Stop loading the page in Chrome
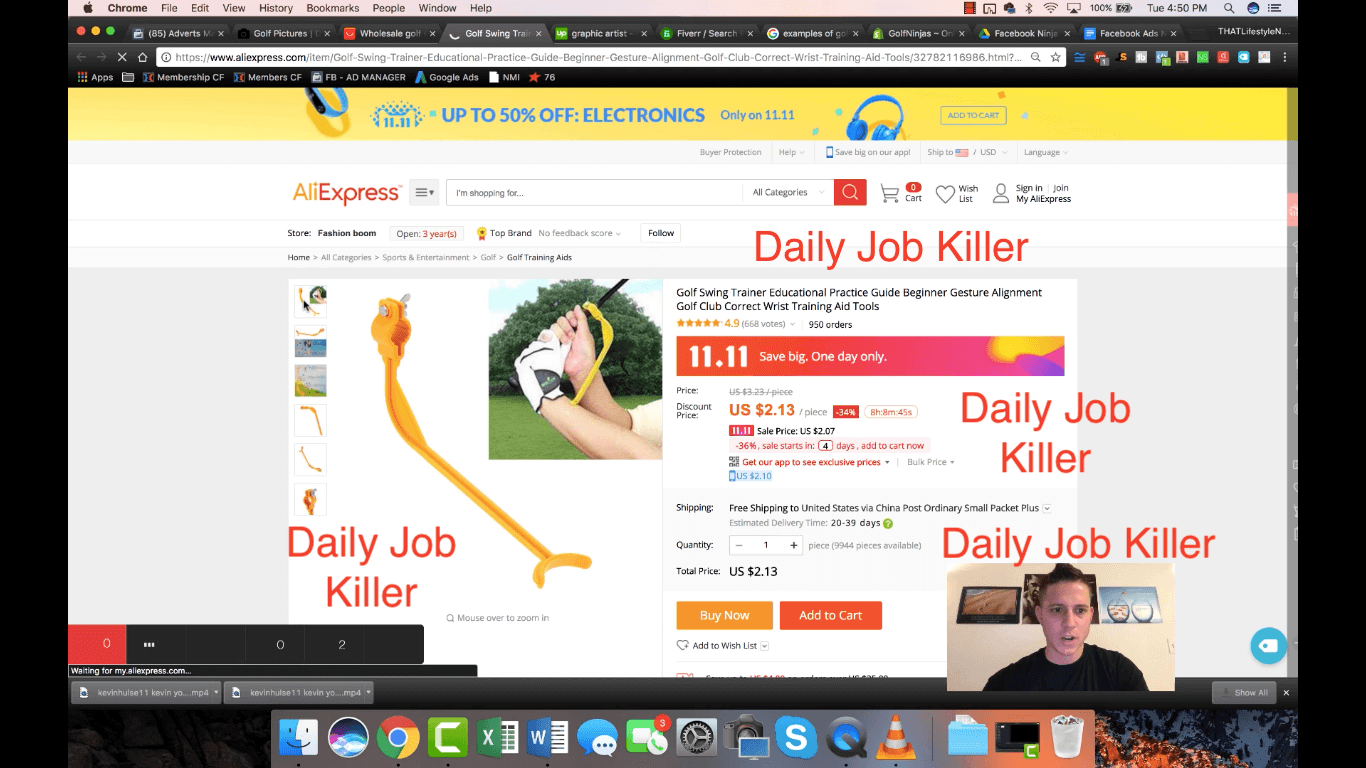The height and width of the screenshot is (768, 1366). tap(122, 57)
